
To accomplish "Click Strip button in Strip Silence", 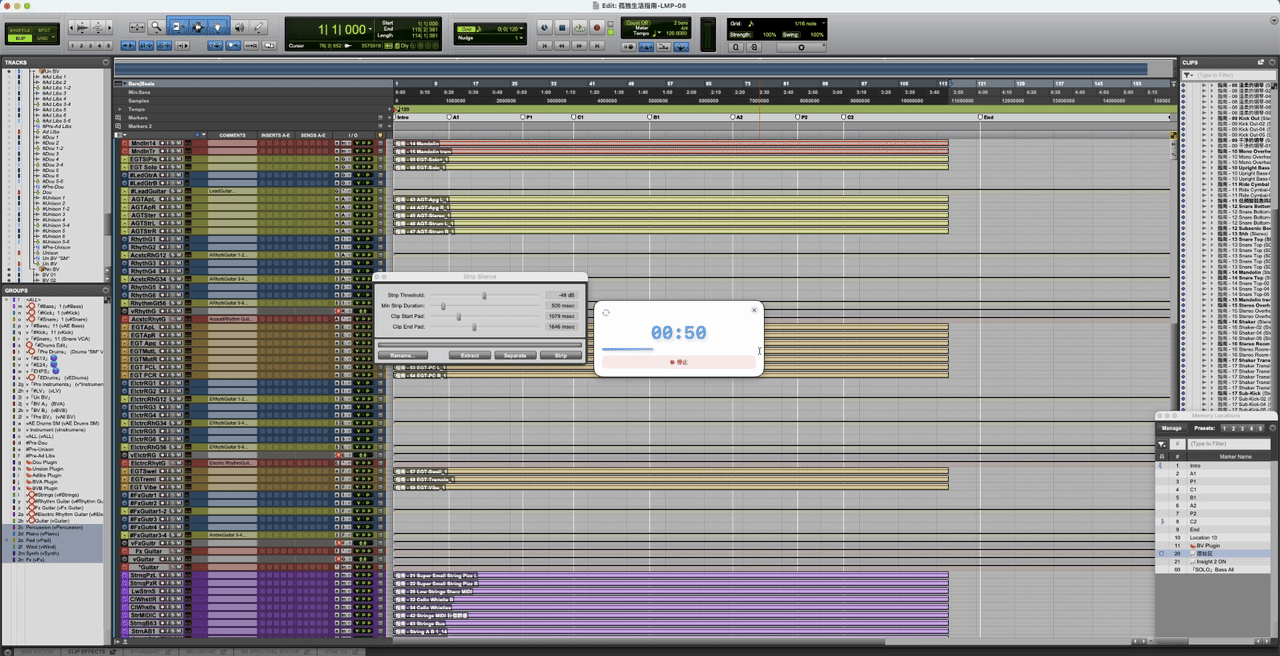I will tap(561, 355).
